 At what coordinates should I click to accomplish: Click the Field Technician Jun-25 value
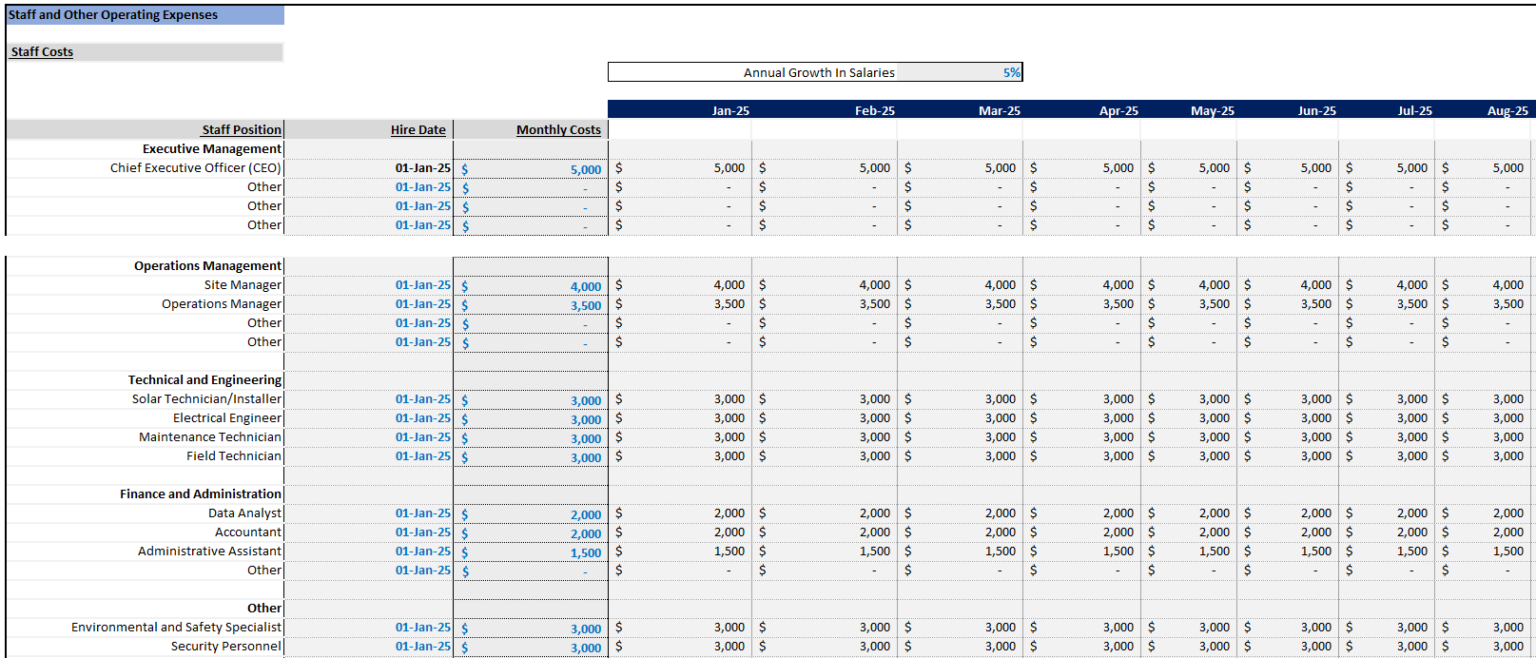tap(1289, 456)
